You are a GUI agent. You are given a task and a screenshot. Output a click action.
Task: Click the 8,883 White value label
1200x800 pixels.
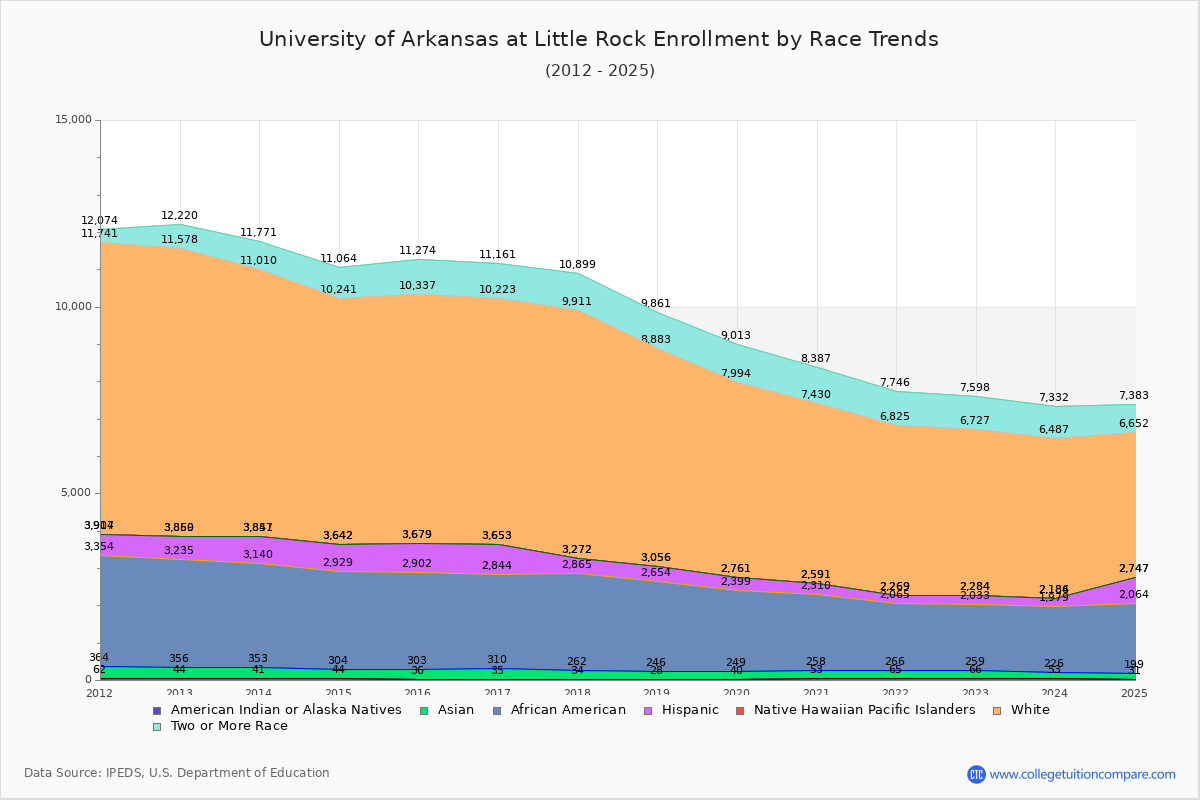656,340
